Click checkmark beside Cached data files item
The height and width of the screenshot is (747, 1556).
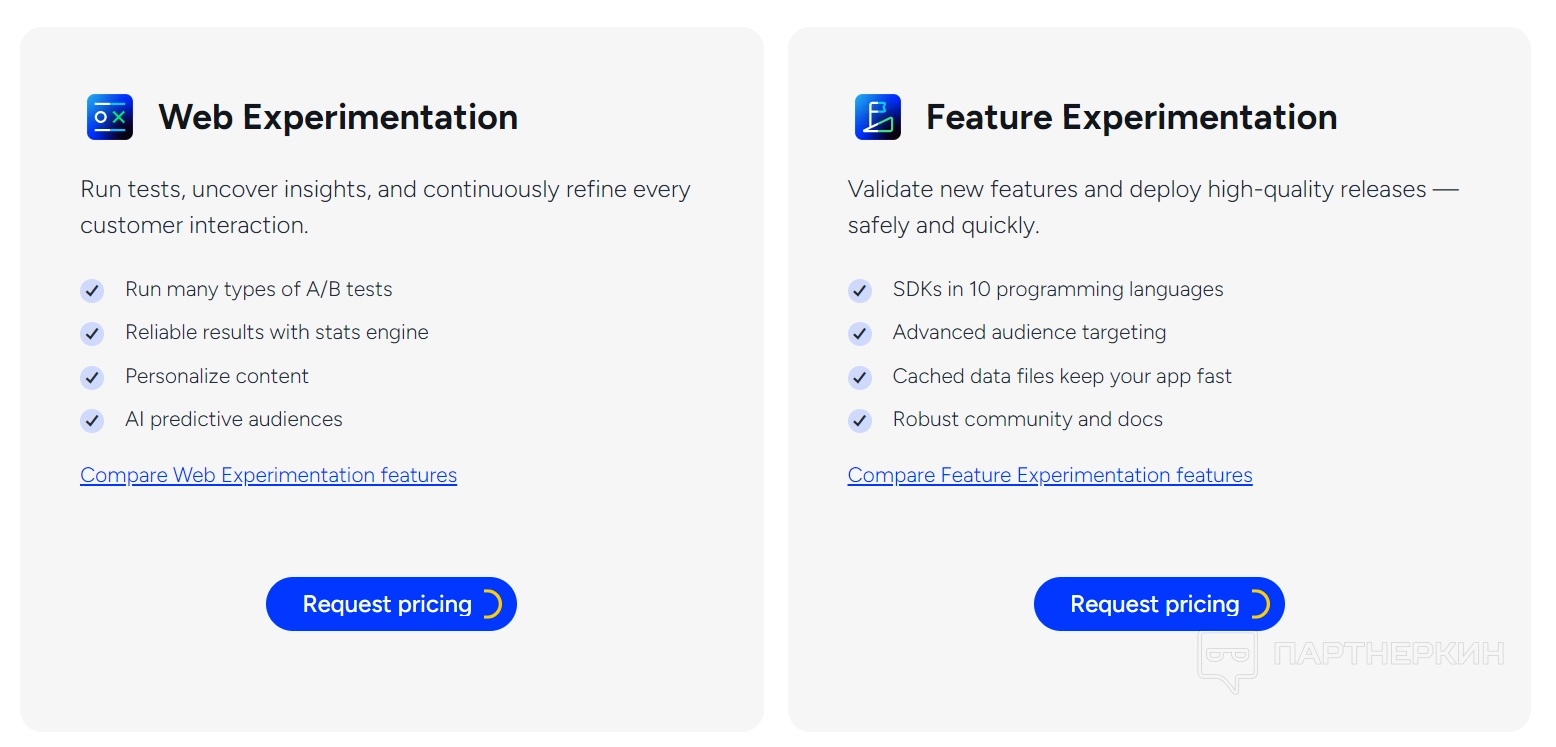(x=860, y=378)
